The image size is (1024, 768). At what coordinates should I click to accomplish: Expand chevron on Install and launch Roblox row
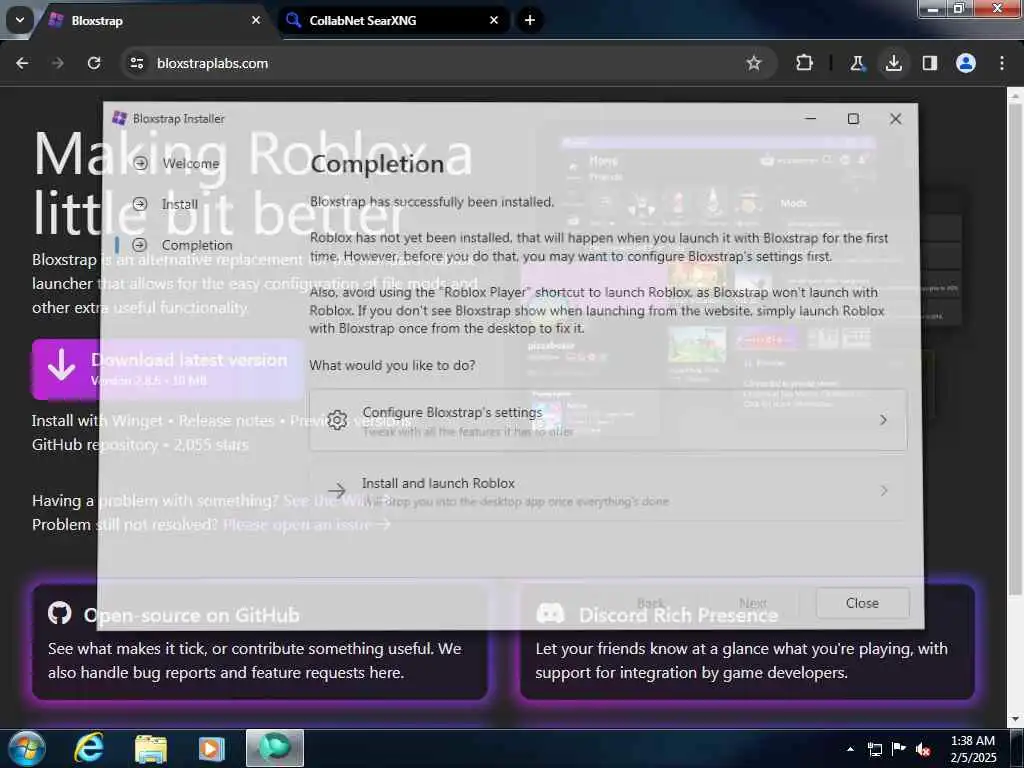884,490
